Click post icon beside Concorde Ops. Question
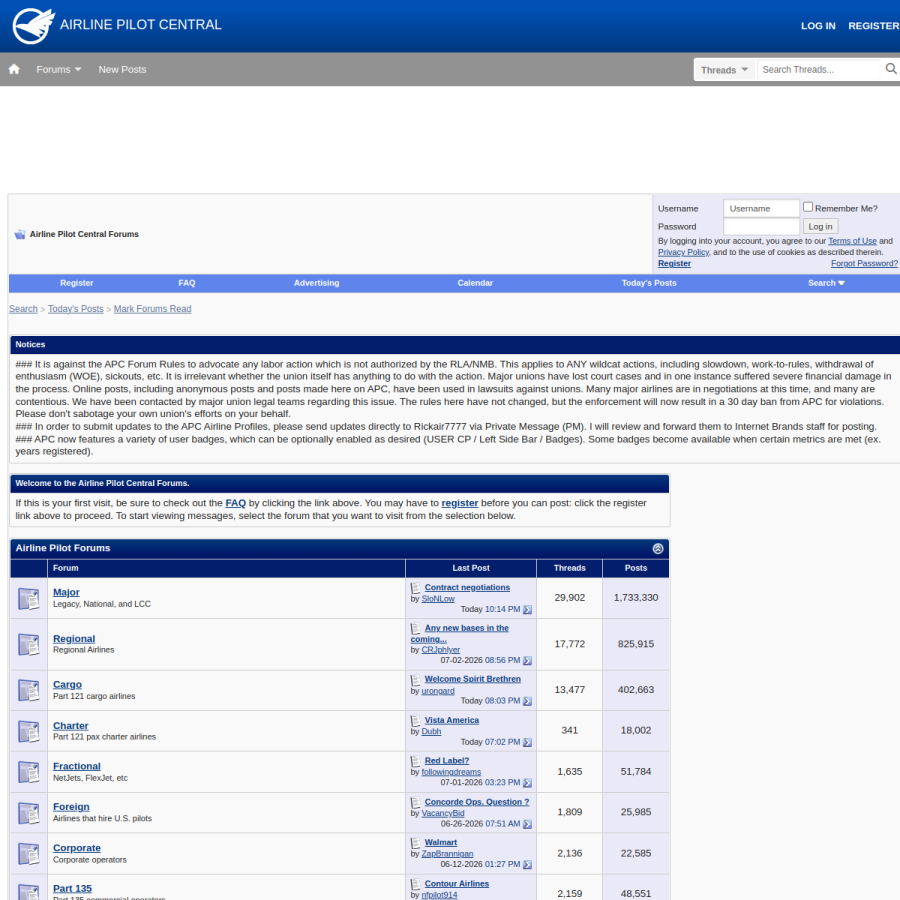The height and width of the screenshot is (900, 900). (x=416, y=802)
